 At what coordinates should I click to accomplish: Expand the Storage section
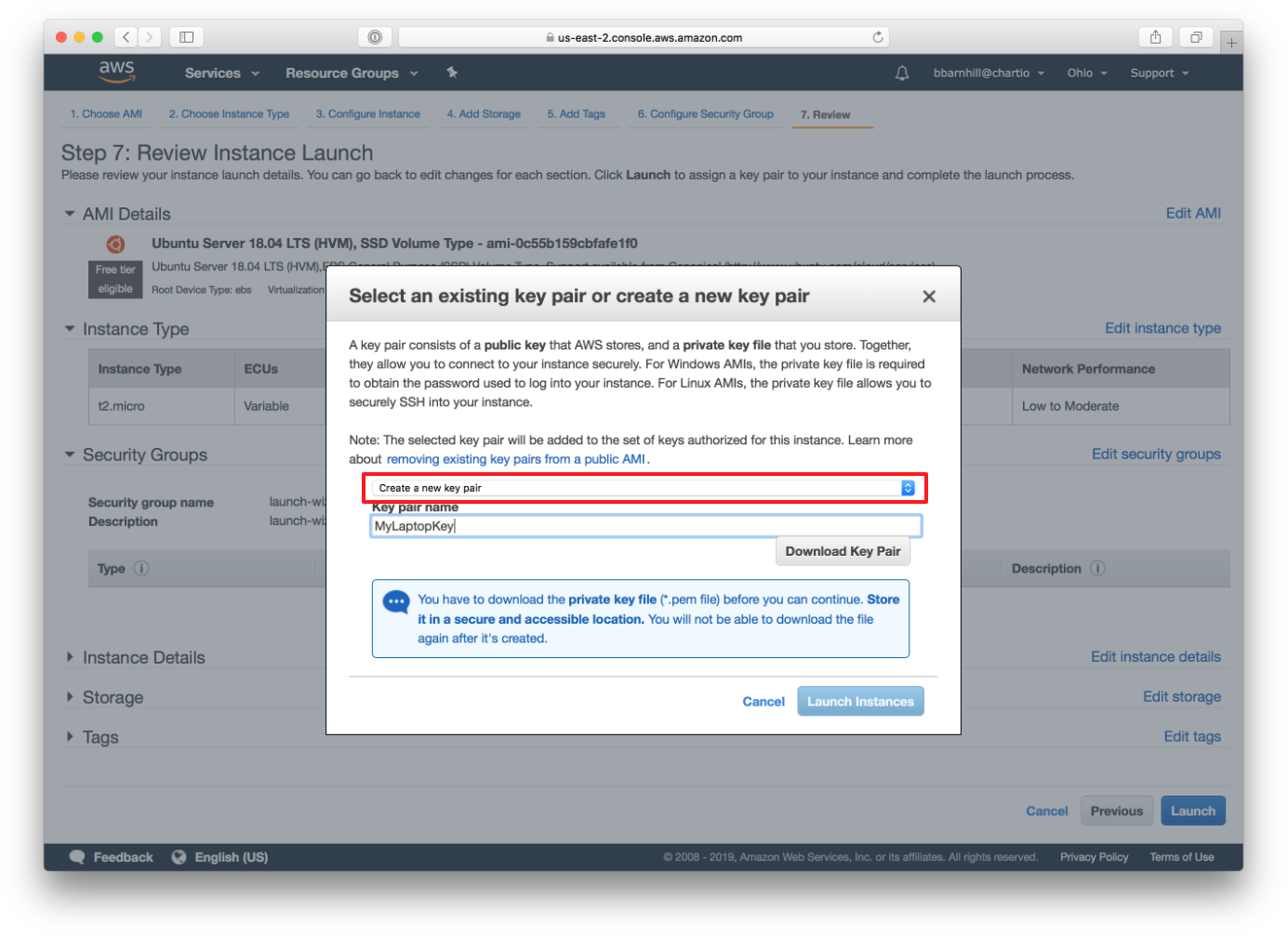(x=70, y=696)
